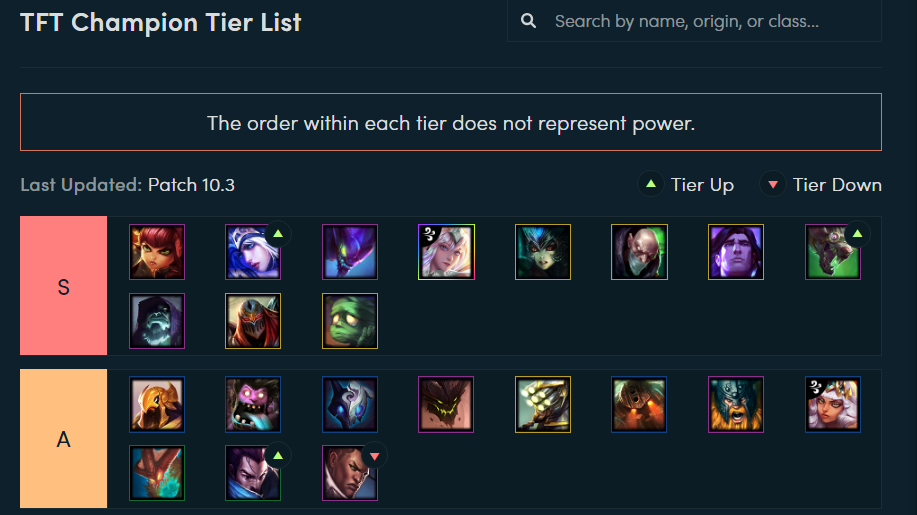Select Kha'Zix portrait in S tier
Viewport: 917px width, 515px height.
350,252
